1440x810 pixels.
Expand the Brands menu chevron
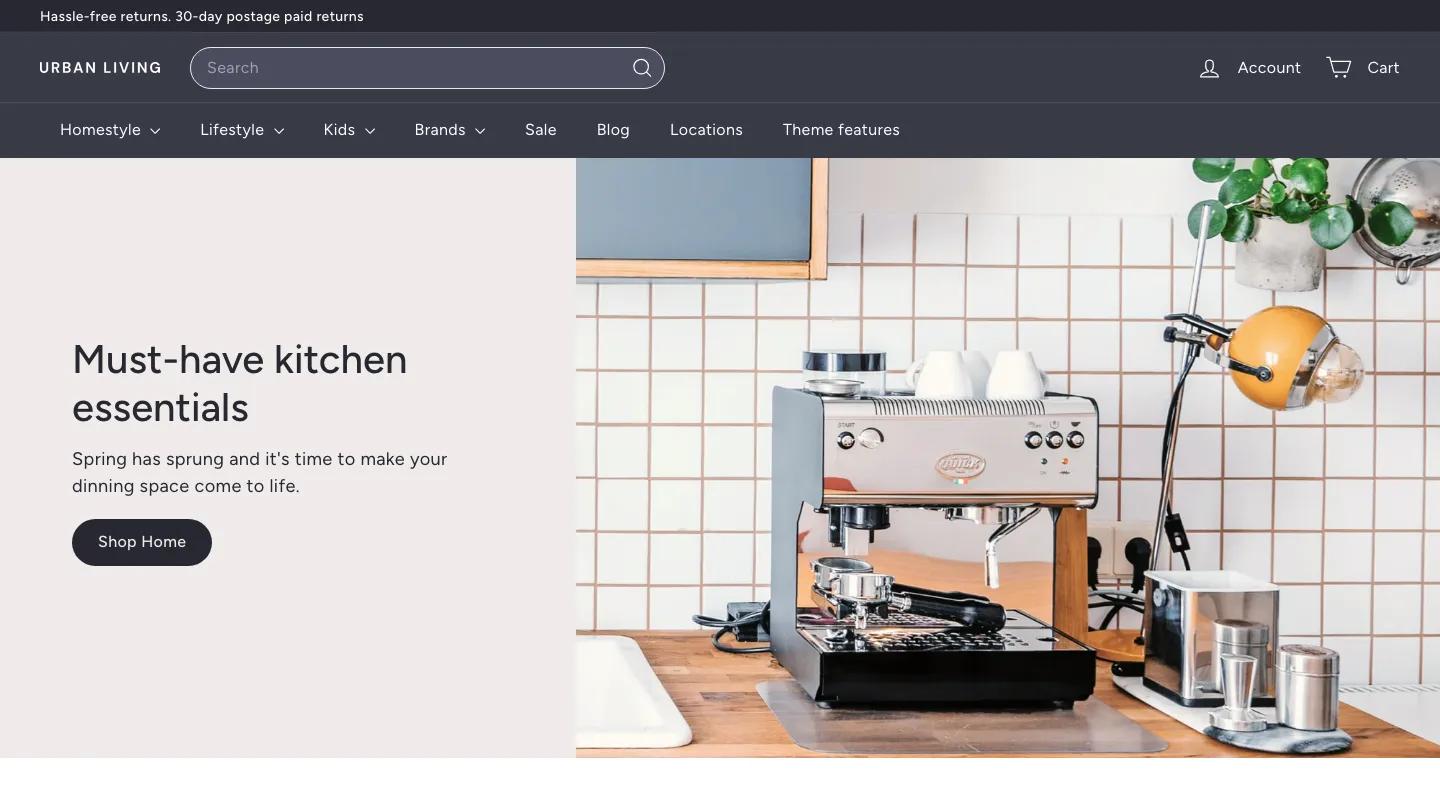pyautogui.click(x=480, y=131)
